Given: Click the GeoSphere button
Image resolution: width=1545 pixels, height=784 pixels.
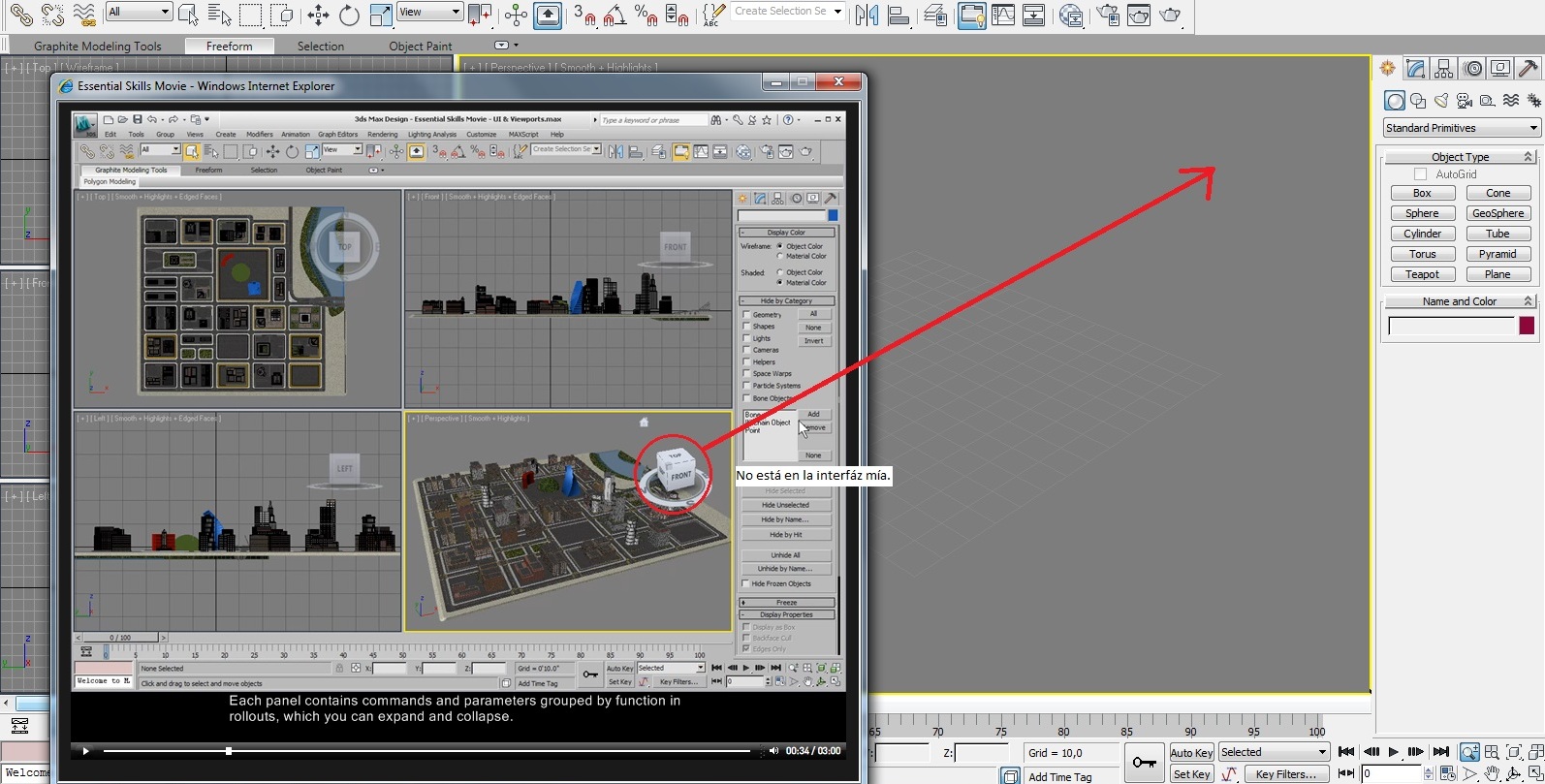Looking at the screenshot, I should click(x=1498, y=213).
